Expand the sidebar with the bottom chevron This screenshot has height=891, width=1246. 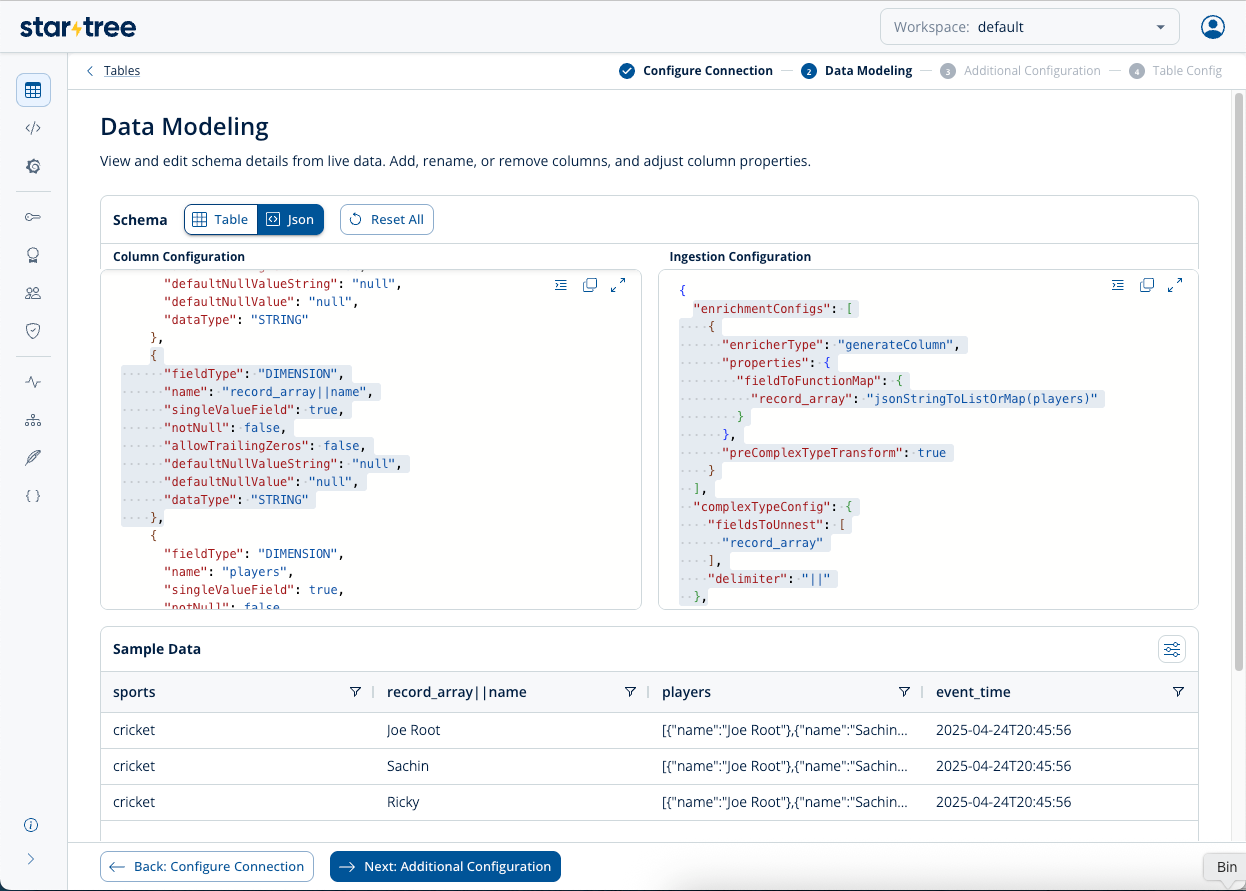(x=32, y=858)
